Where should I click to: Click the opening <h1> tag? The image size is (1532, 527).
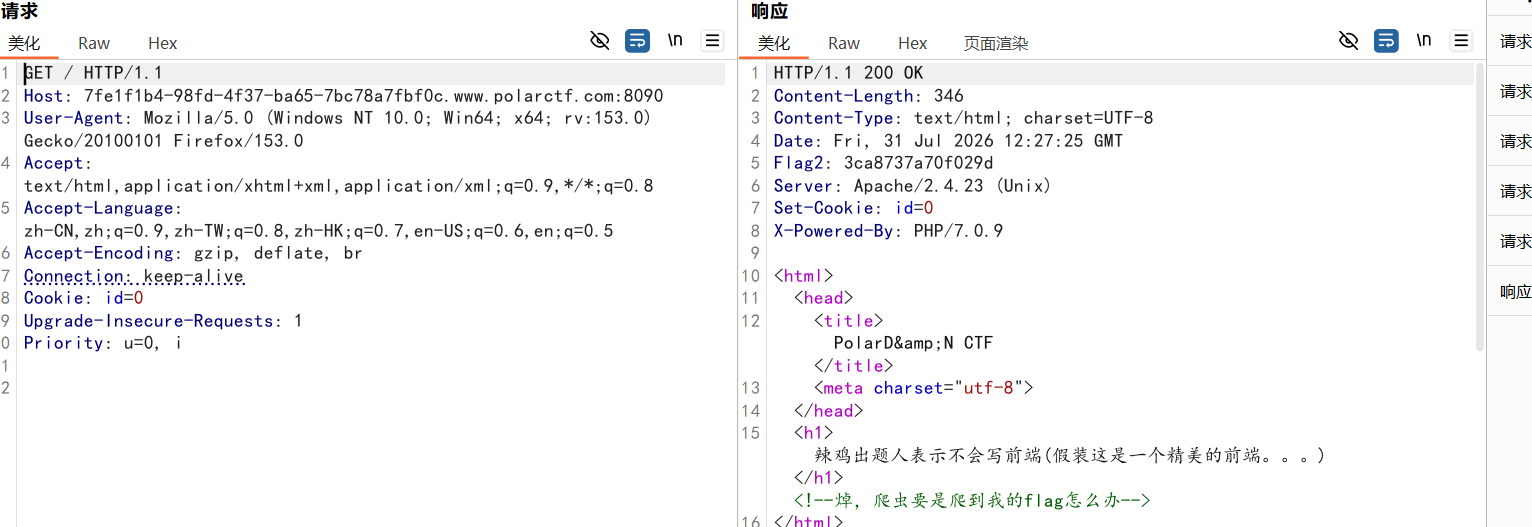813,433
